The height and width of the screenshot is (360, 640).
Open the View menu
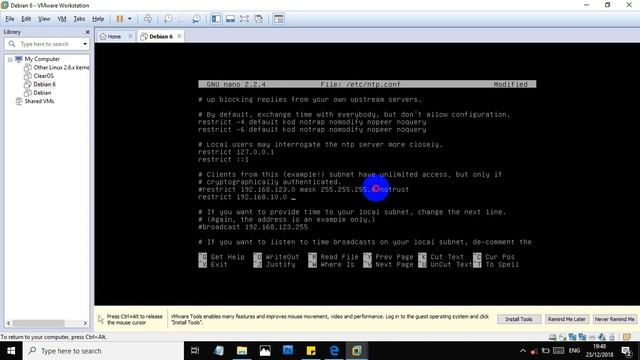44,19
